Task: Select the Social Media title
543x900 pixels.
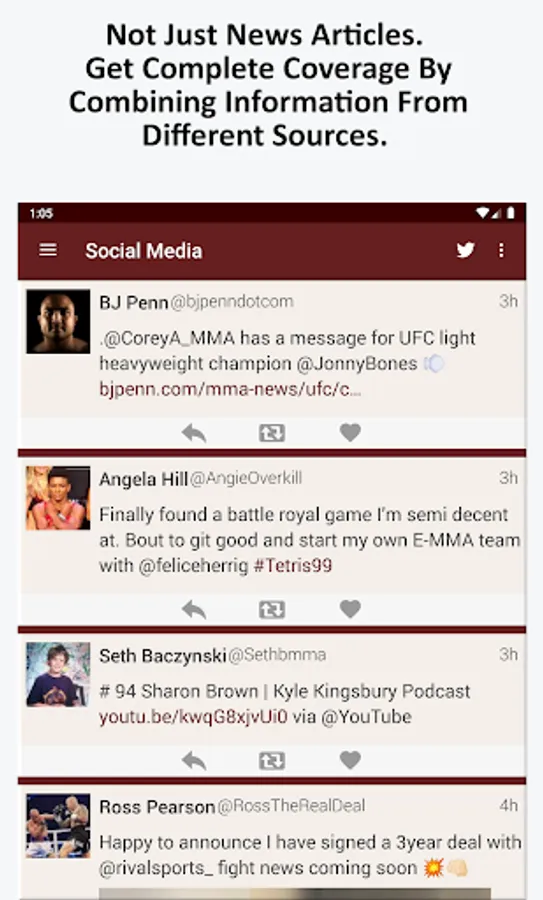Action: tap(143, 251)
